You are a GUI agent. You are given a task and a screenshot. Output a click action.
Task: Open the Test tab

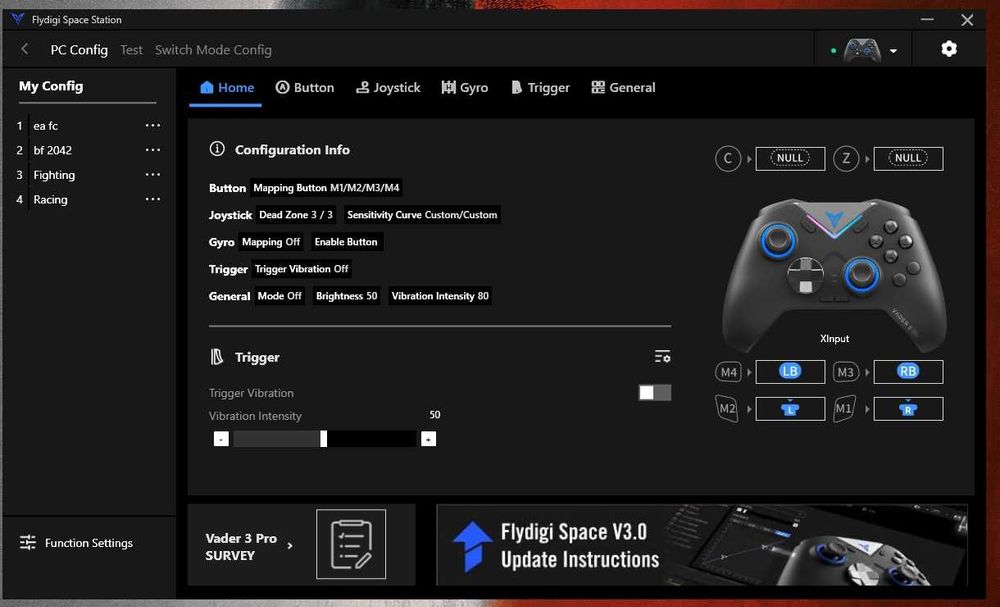(x=131, y=50)
